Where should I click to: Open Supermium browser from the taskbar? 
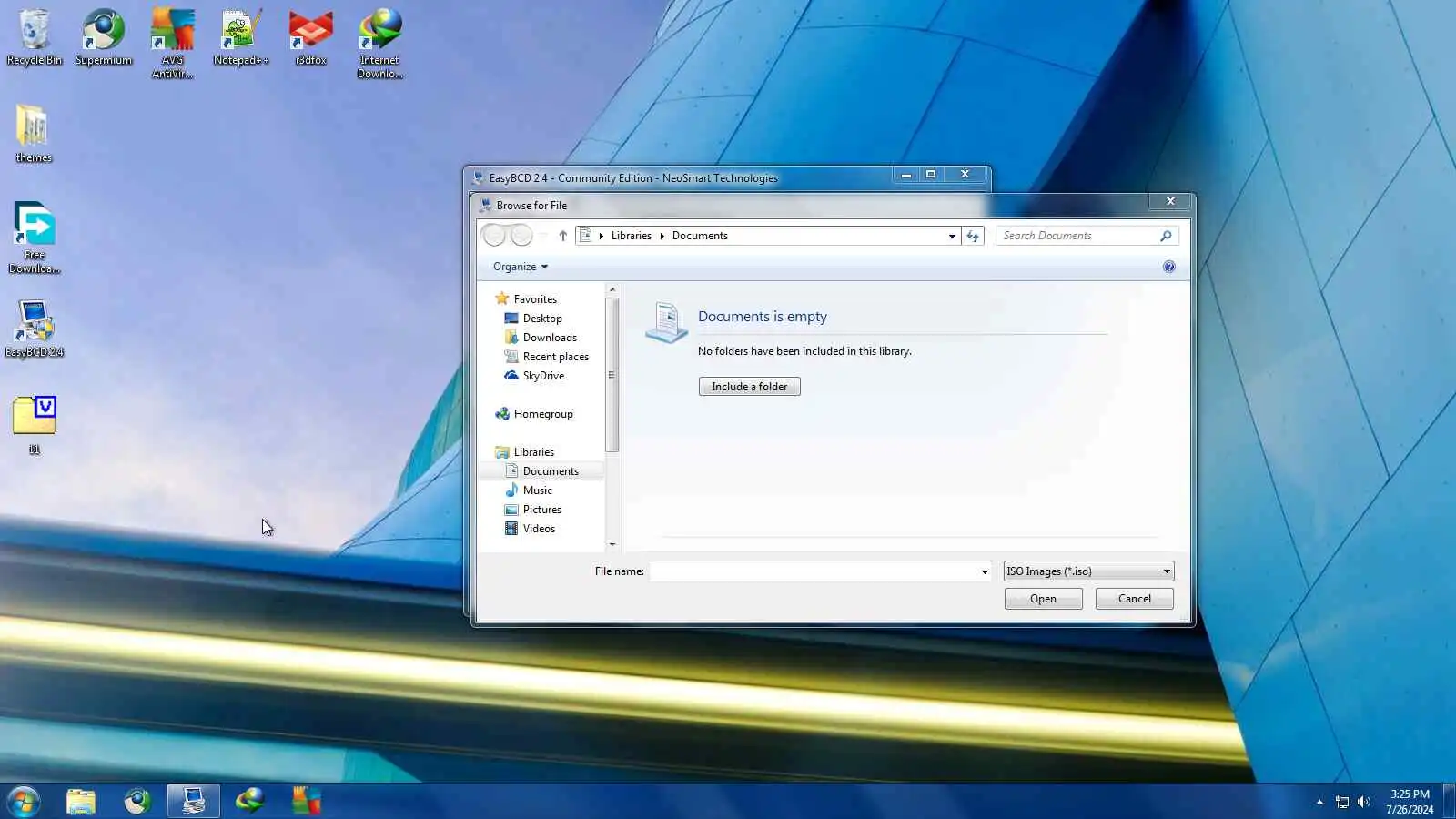(x=137, y=801)
